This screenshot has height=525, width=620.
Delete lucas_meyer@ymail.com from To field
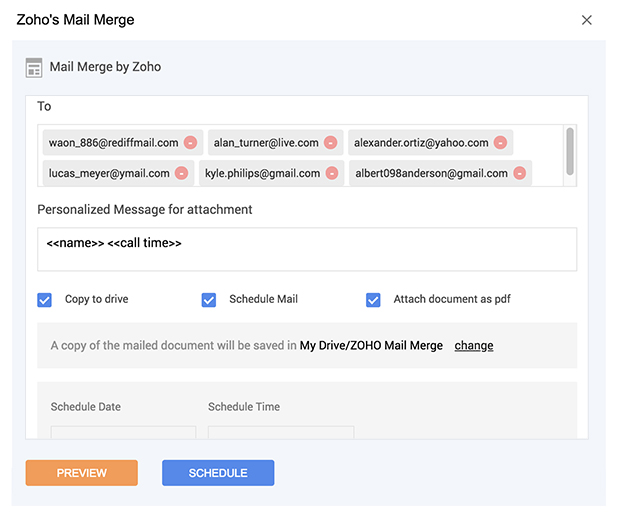(181, 173)
